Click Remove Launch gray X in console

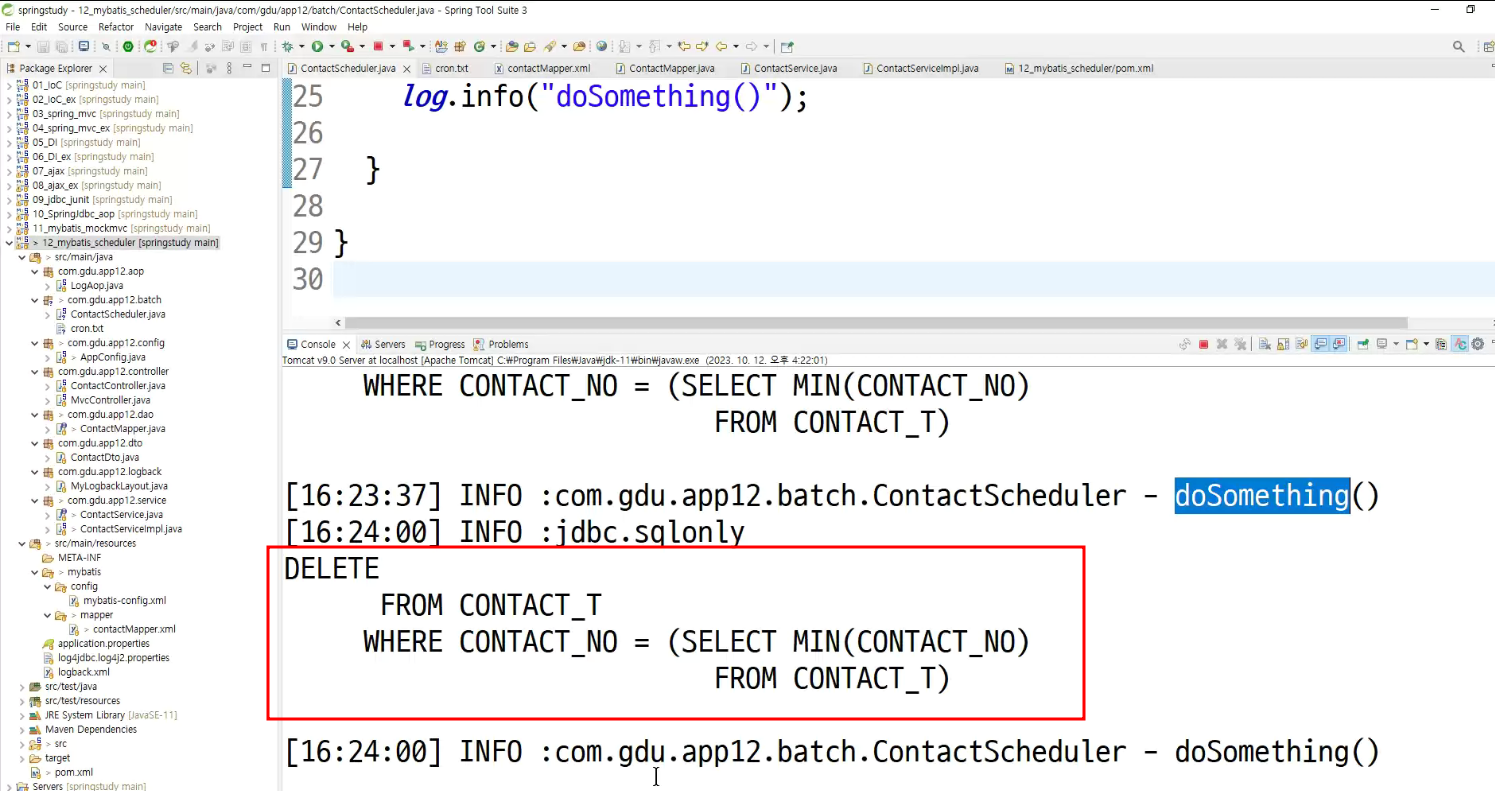pos(1222,344)
